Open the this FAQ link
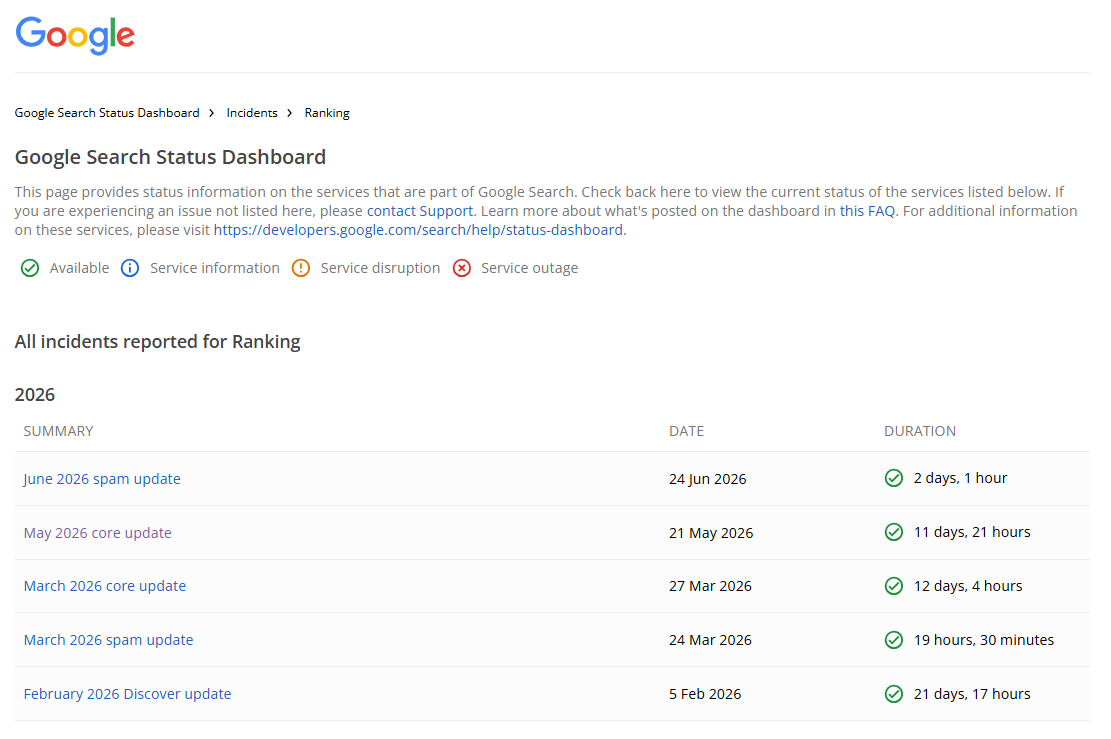 pyautogui.click(x=867, y=211)
